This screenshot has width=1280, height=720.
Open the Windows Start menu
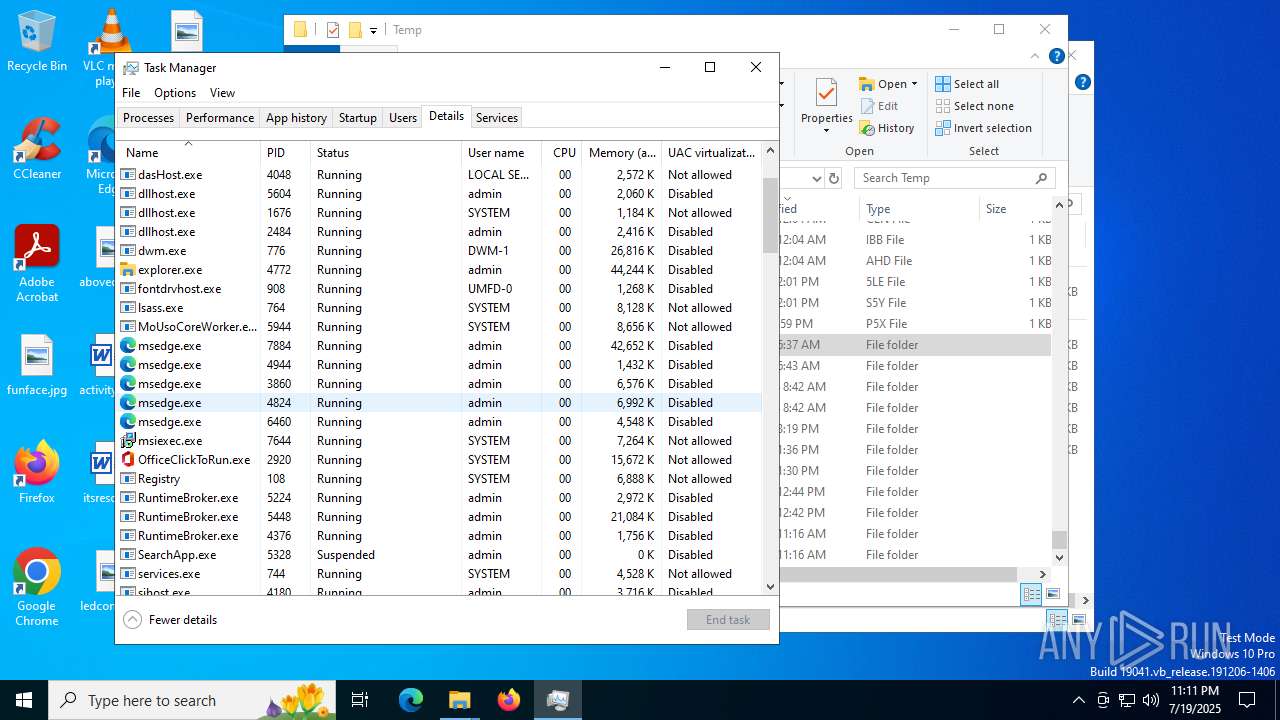(x=24, y=700)
